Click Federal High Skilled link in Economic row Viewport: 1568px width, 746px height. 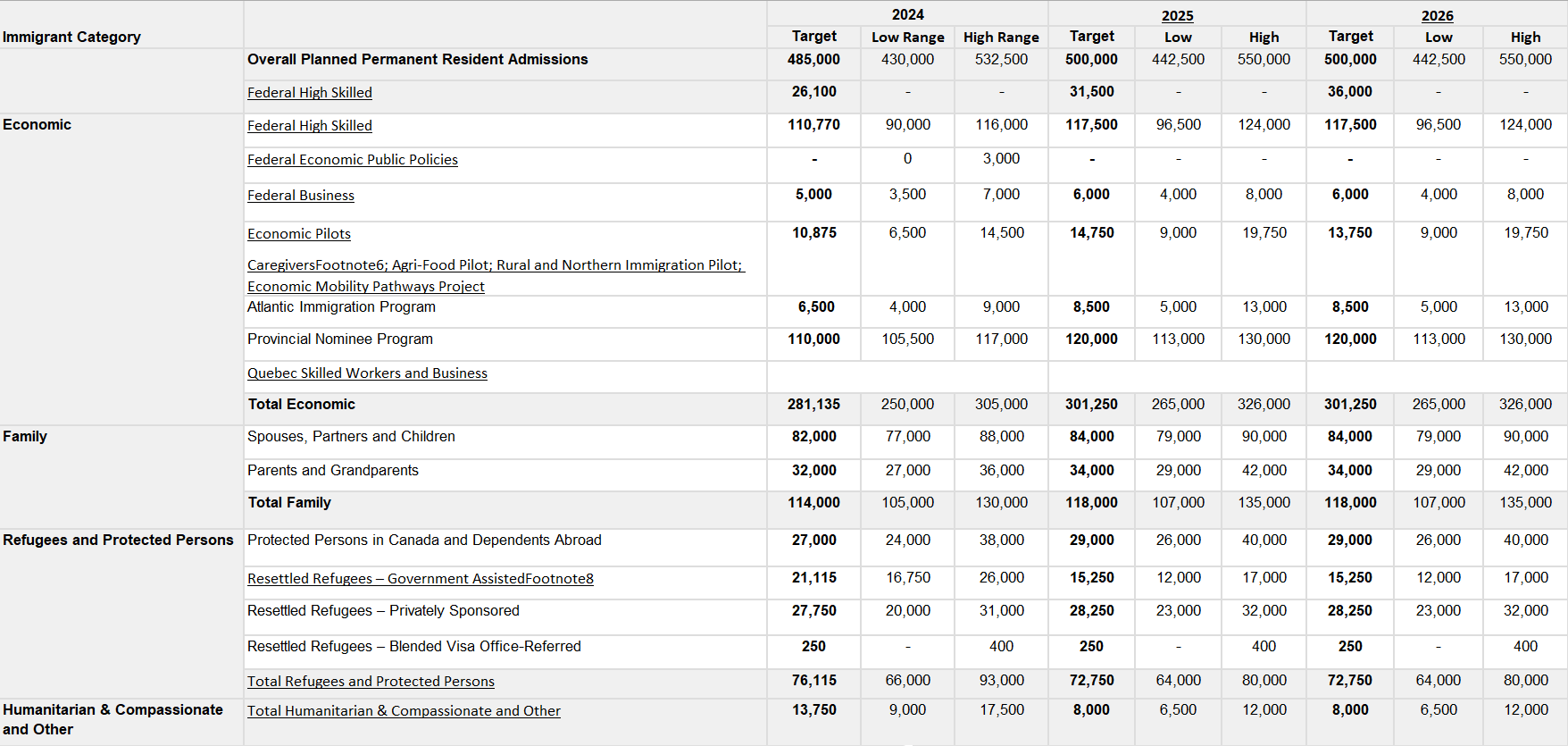point(309,126)
